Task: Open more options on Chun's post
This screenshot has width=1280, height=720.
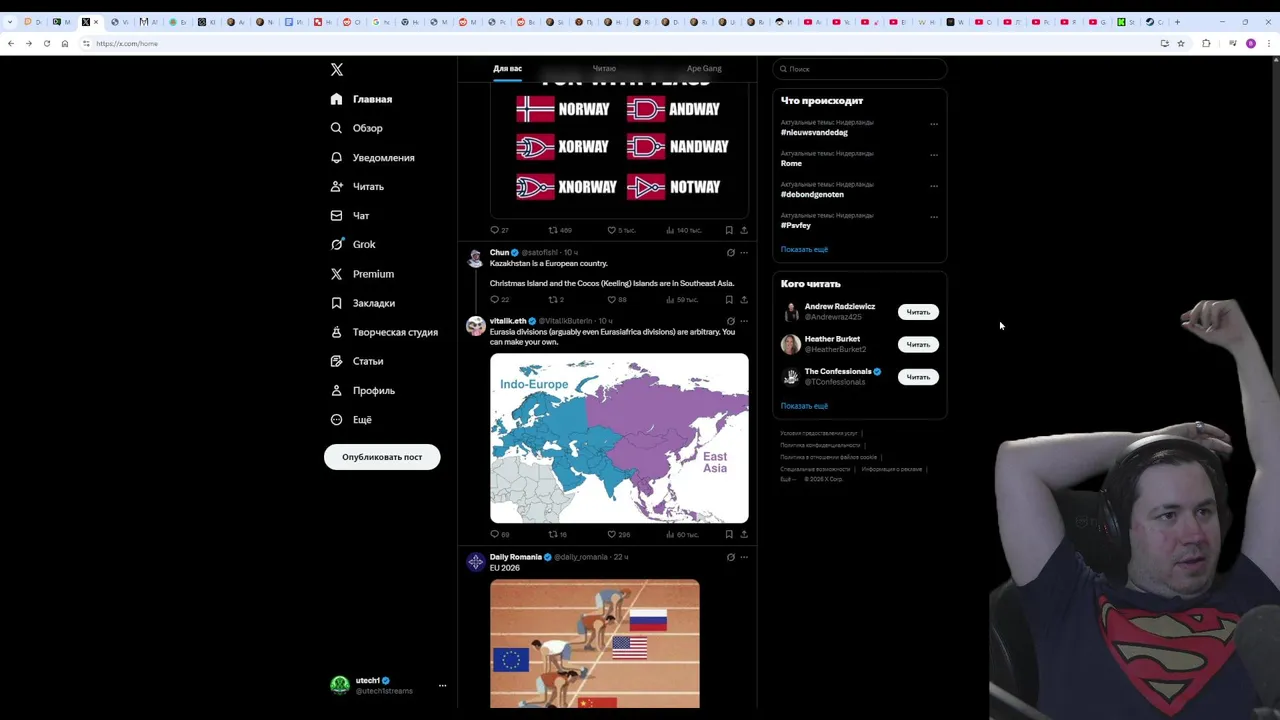Action: point(744,252)
